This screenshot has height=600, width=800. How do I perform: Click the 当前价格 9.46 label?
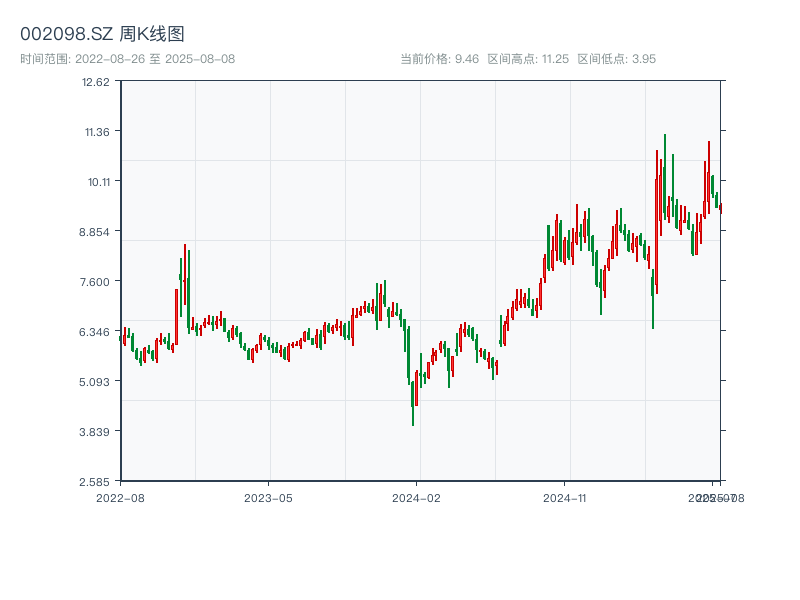[x=439, y=59]
